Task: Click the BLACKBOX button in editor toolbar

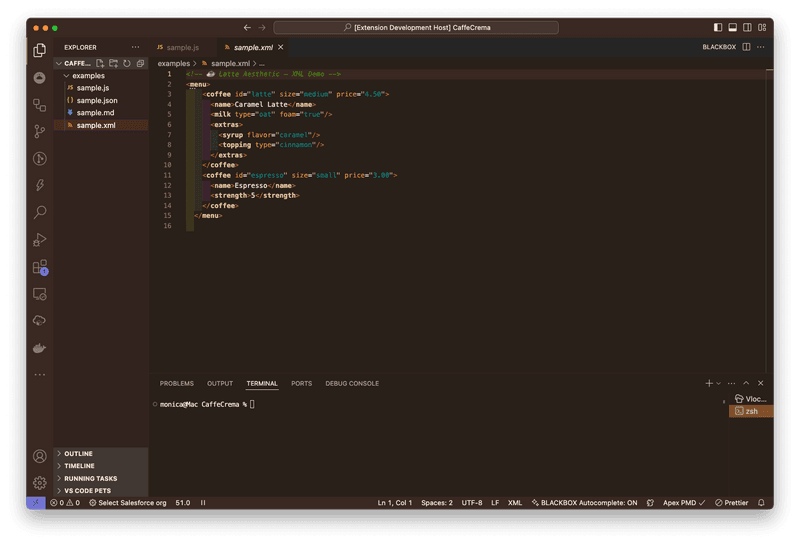Action: coord(719,47)
